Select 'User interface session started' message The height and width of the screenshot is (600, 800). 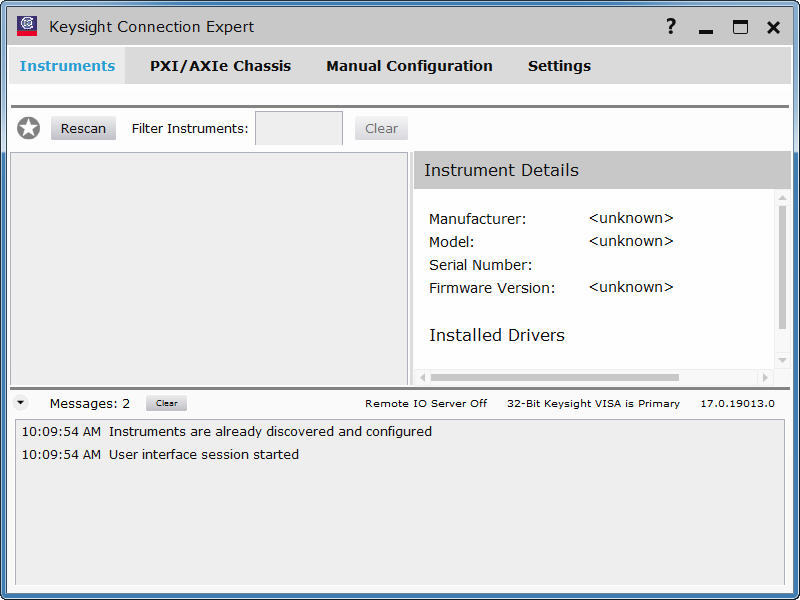click(204, 455)
